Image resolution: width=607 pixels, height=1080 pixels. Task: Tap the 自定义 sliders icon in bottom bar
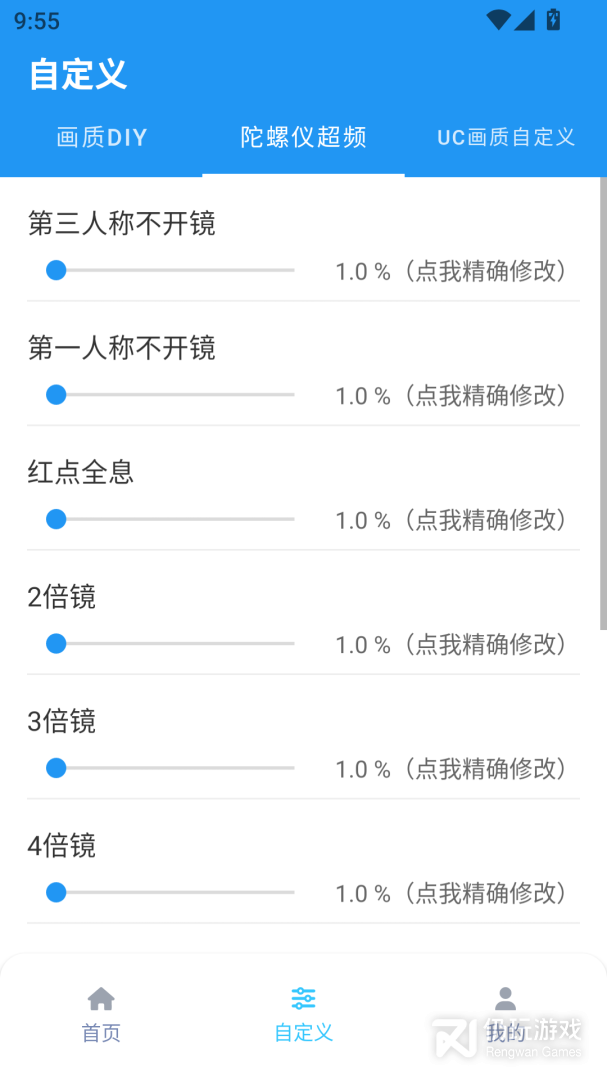click(303, 998)
